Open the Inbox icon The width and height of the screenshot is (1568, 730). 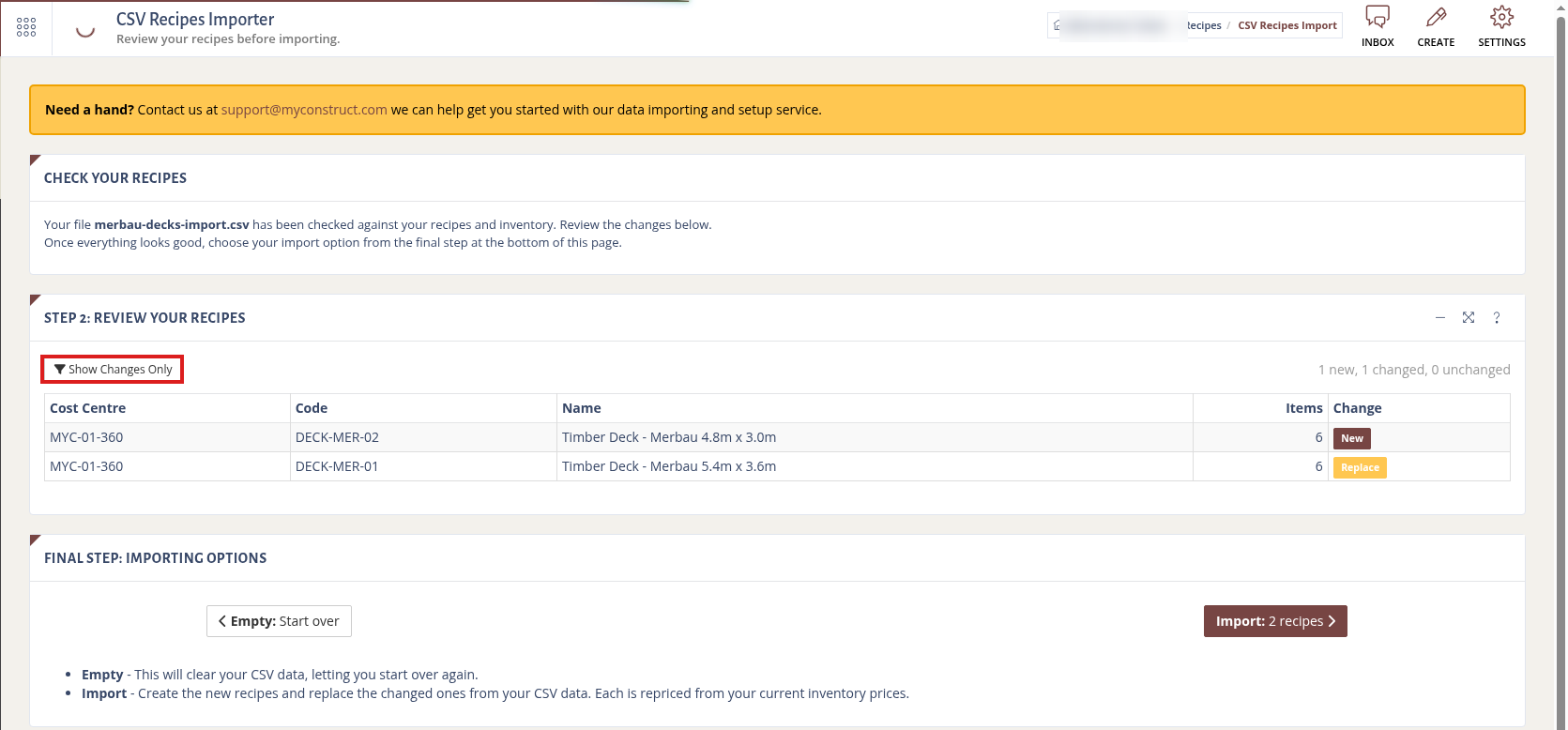[1378, 26]
